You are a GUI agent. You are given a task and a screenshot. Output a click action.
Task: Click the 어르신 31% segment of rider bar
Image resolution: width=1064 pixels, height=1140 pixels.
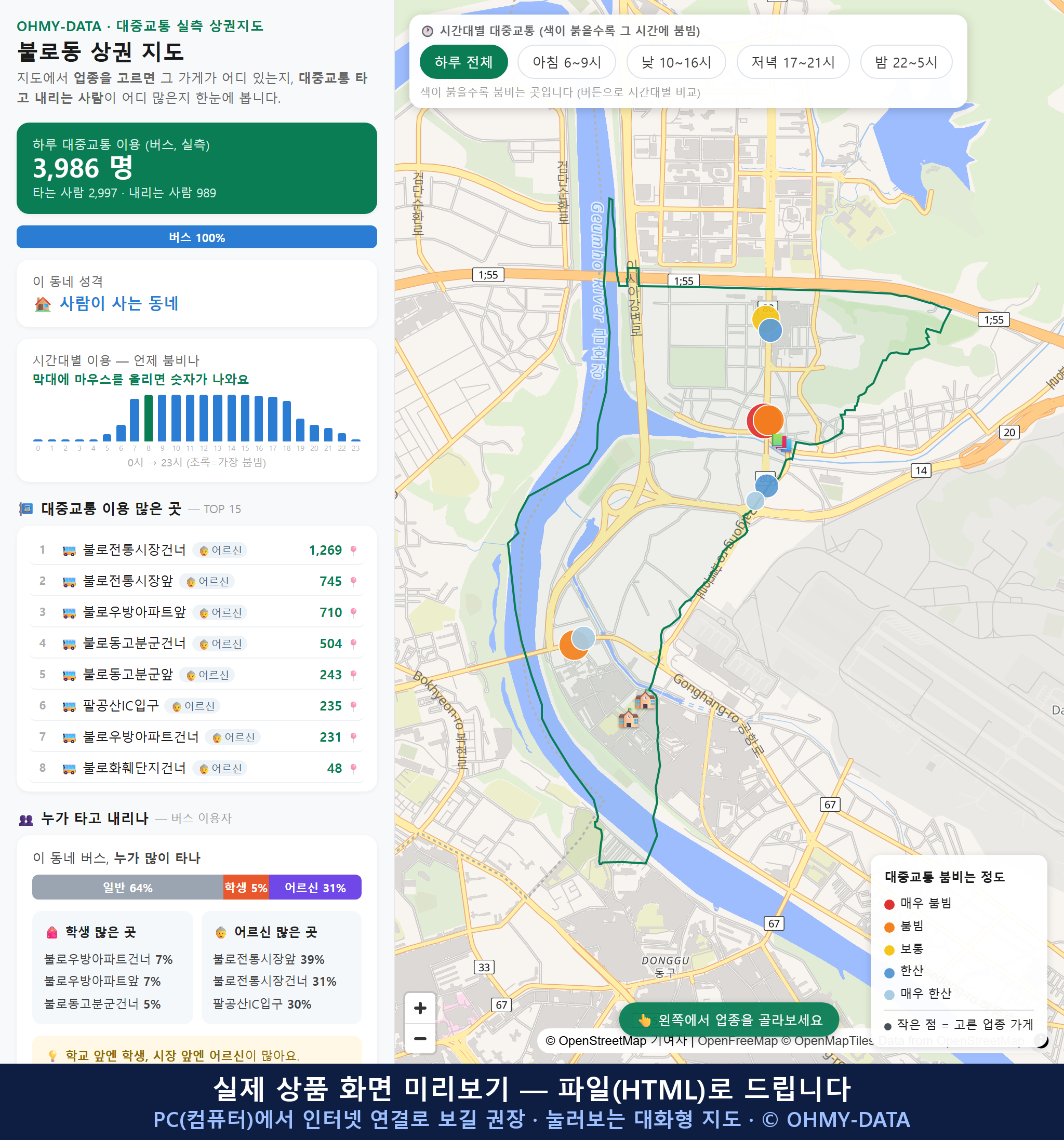[315, 888]
